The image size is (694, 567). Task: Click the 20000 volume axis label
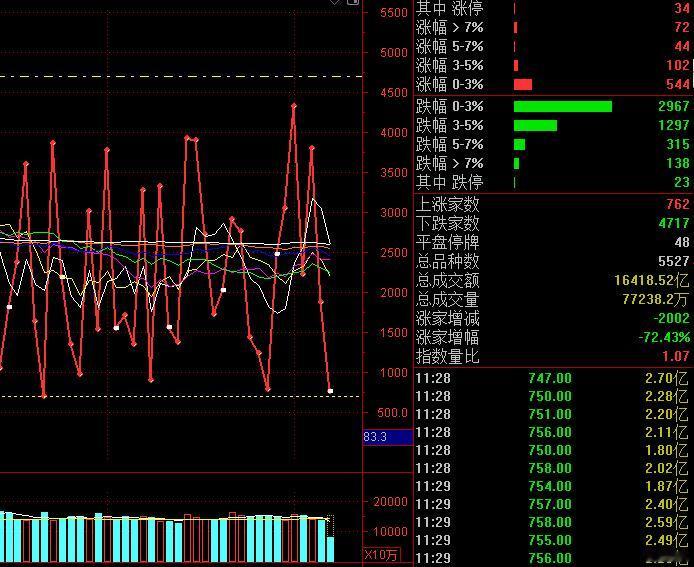click(x=389, y=501)
